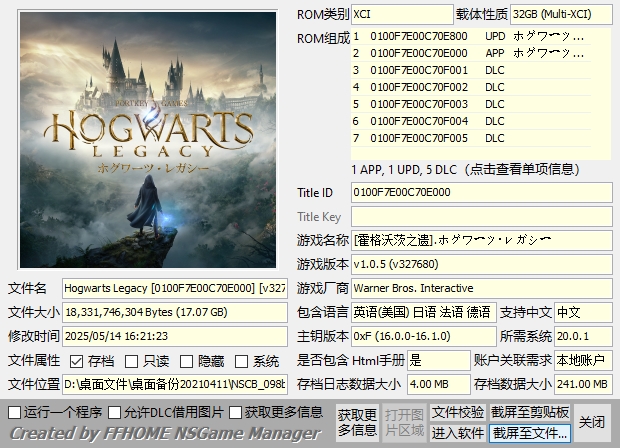Click the 文件位置 path field
The image size is (620, 448).
pos(175,384)
